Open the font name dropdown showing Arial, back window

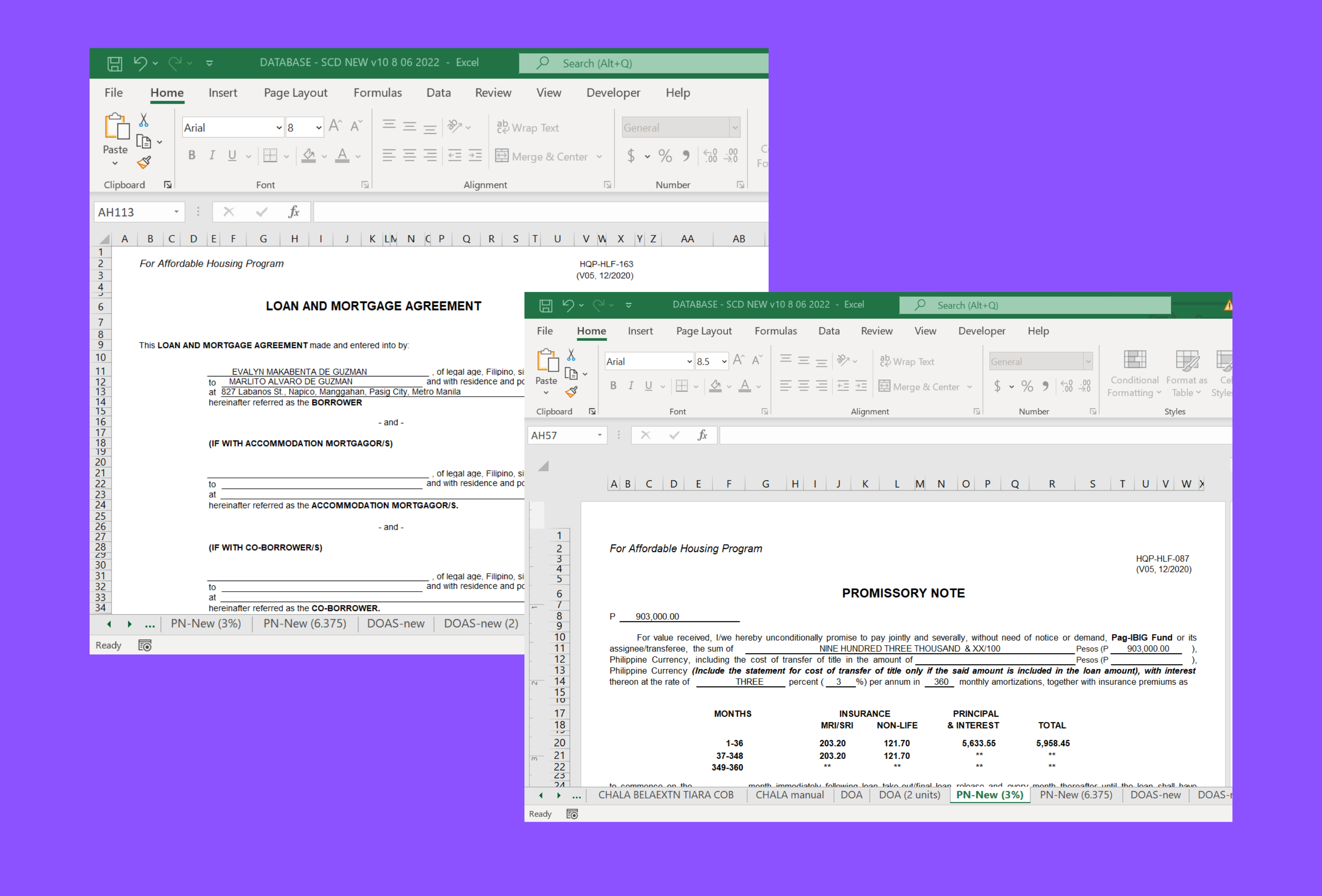279,127
